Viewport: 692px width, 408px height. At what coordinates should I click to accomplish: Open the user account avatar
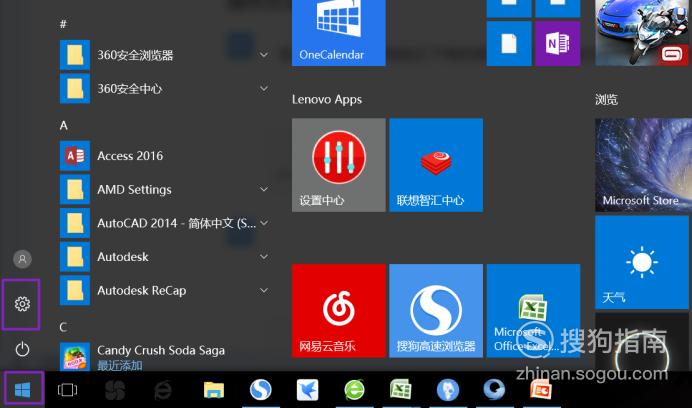(22, 259)
